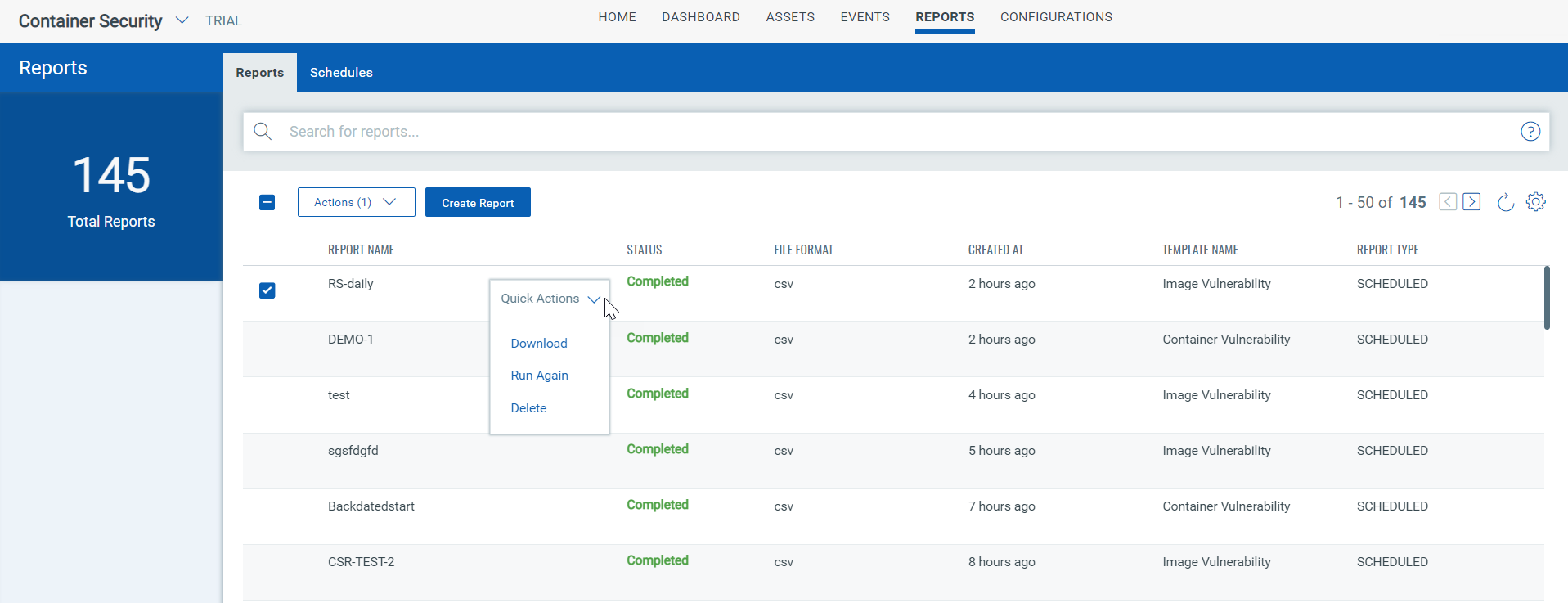Select the Backdatedstart report name
Screen dimensions: 1568x603
coord(371,506)
